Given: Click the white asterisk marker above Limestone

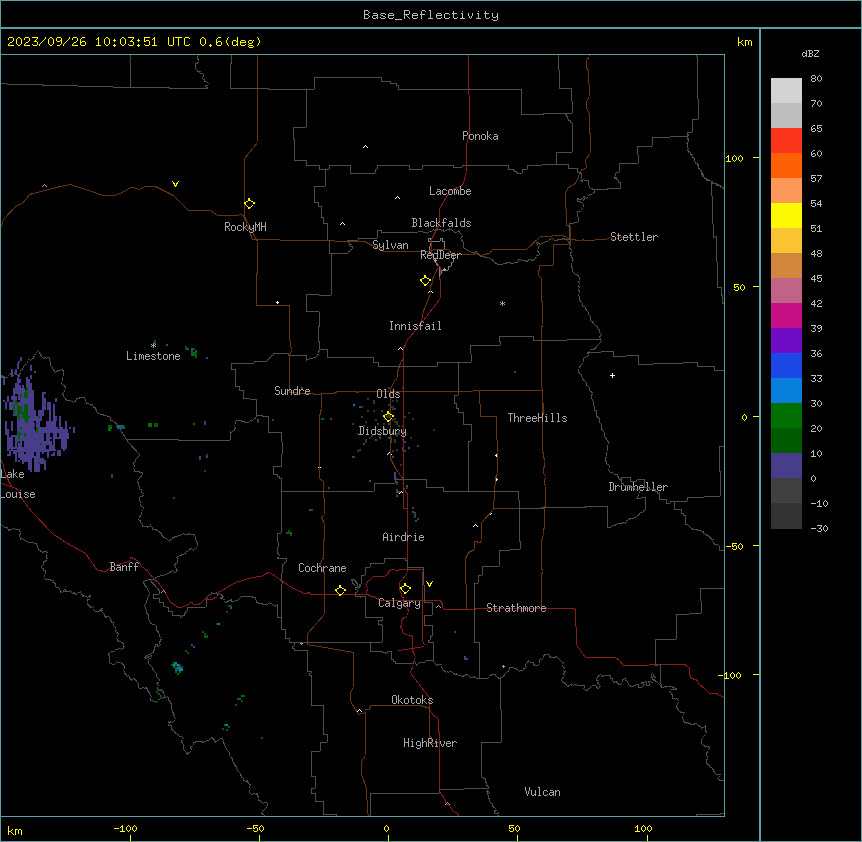Looking at the screenshot, I should (x=153, y=345).
